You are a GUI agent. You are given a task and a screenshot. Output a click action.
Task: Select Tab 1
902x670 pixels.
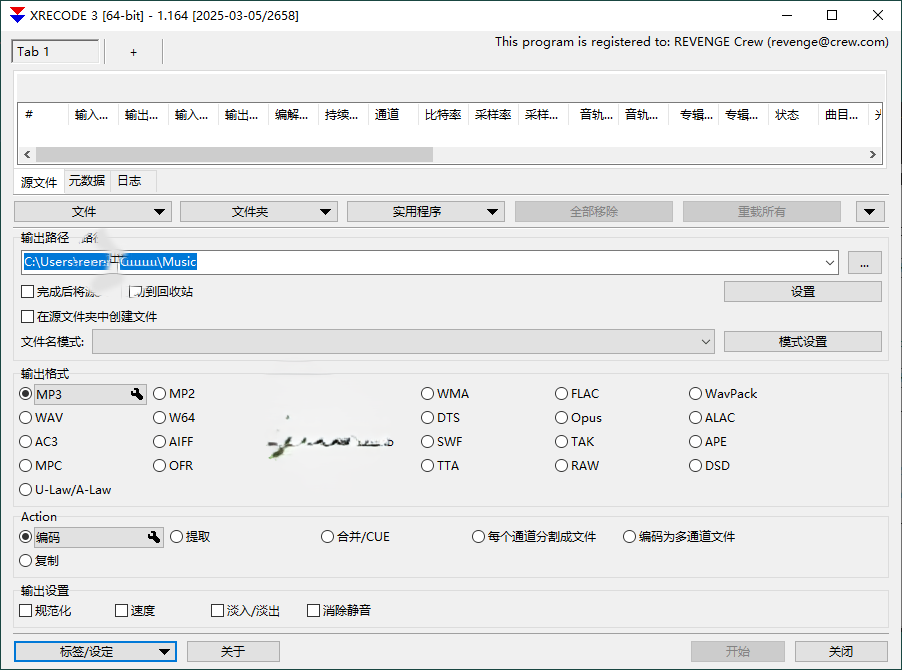tap(55, 52)
